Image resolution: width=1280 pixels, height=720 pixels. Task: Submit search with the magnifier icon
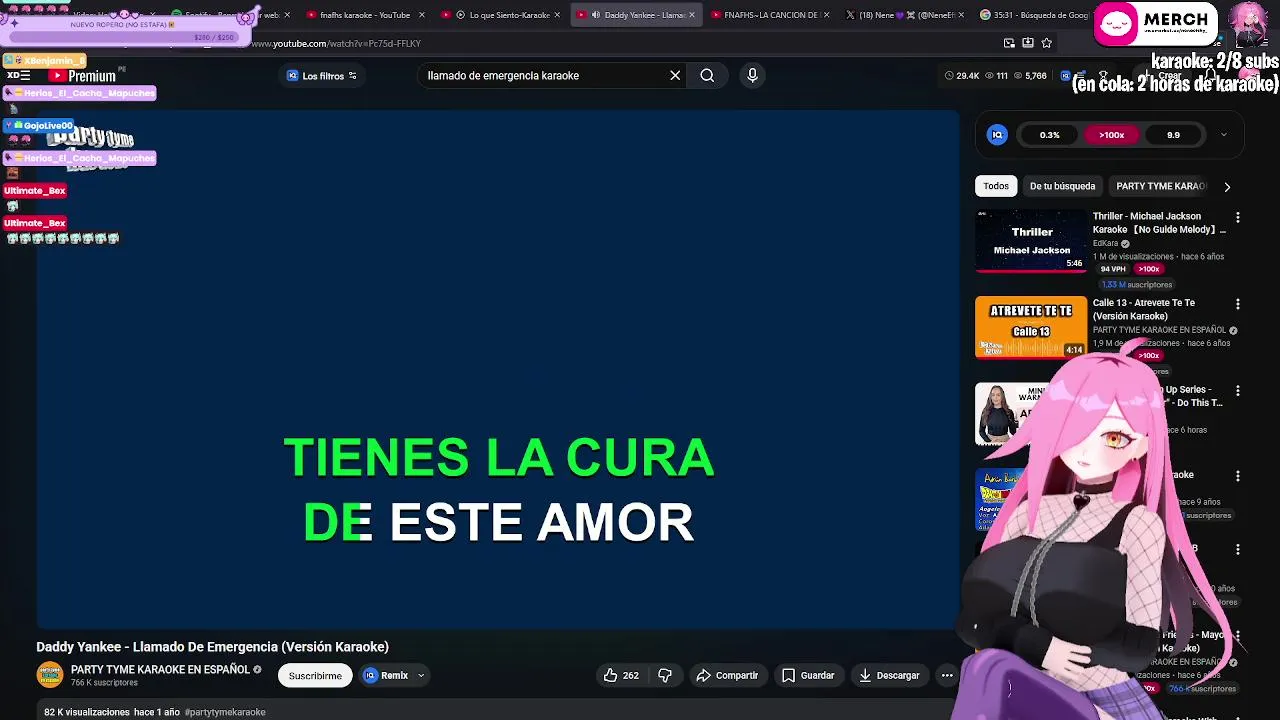(707, 75)
